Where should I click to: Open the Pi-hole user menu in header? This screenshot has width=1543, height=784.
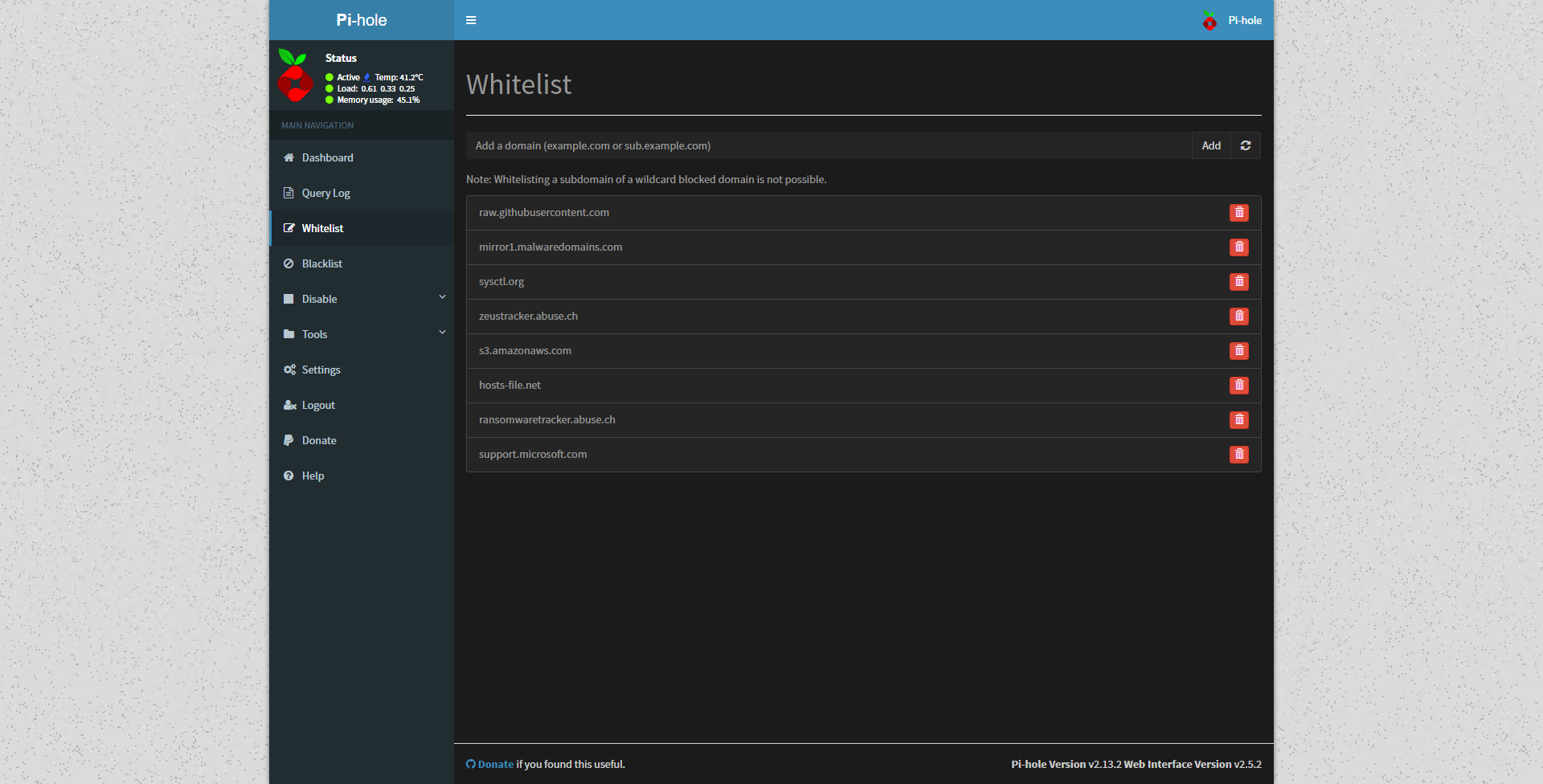pos(1232,21)
